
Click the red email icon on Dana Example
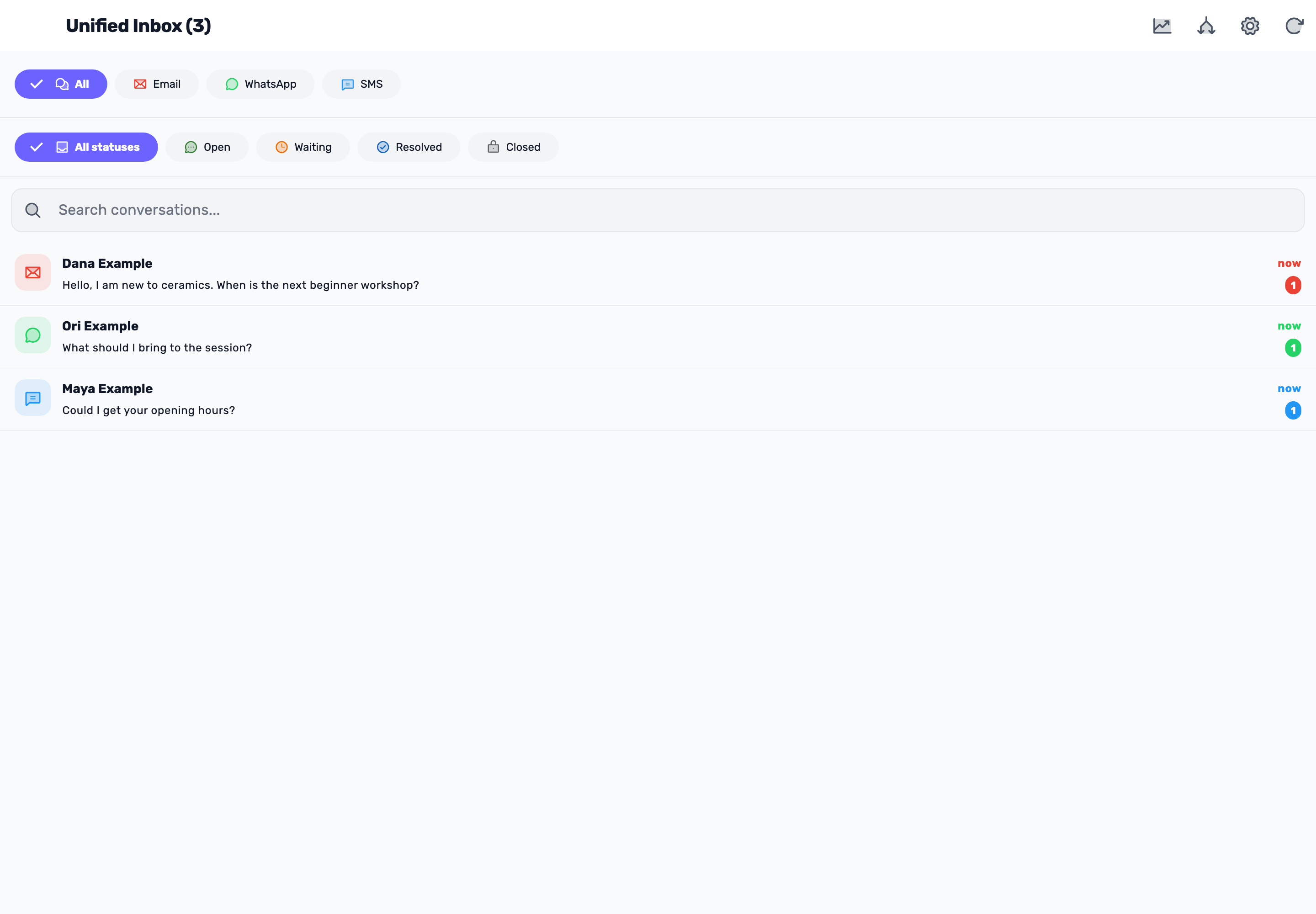32,272
